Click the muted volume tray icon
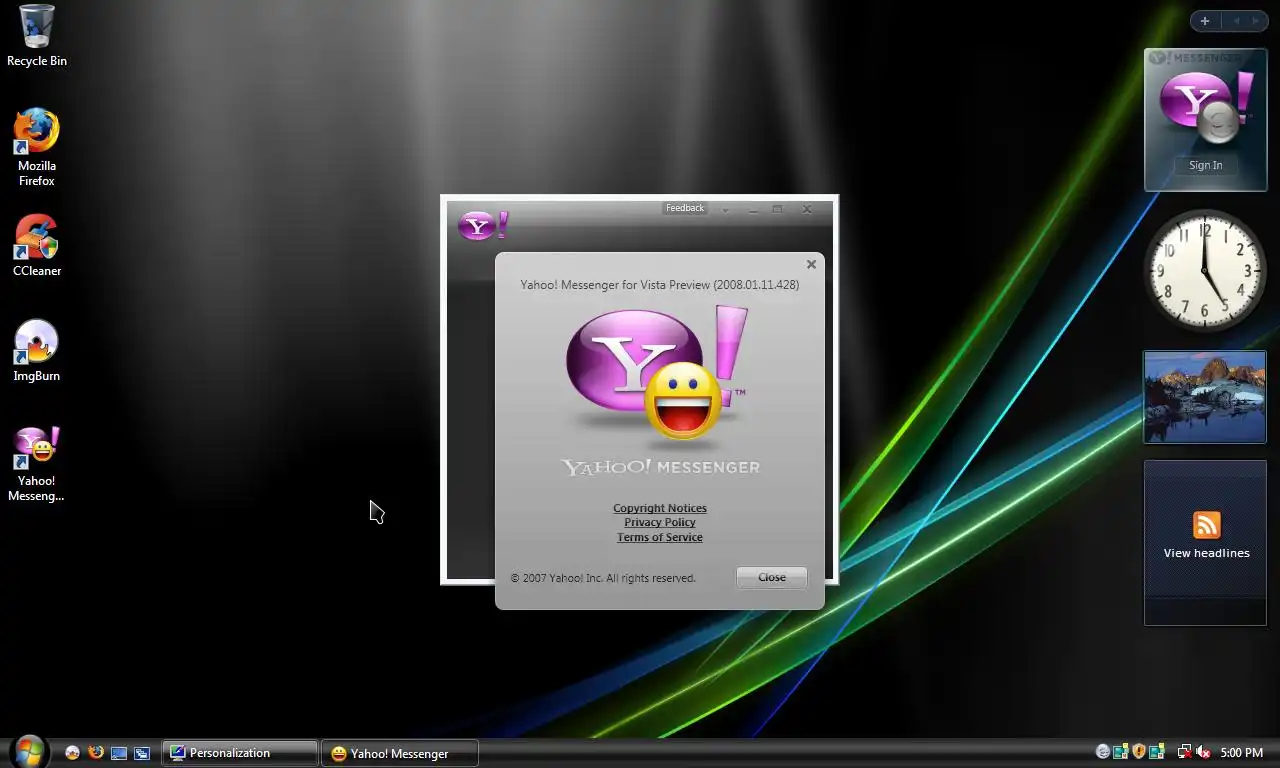 [x=1203, y=752]
